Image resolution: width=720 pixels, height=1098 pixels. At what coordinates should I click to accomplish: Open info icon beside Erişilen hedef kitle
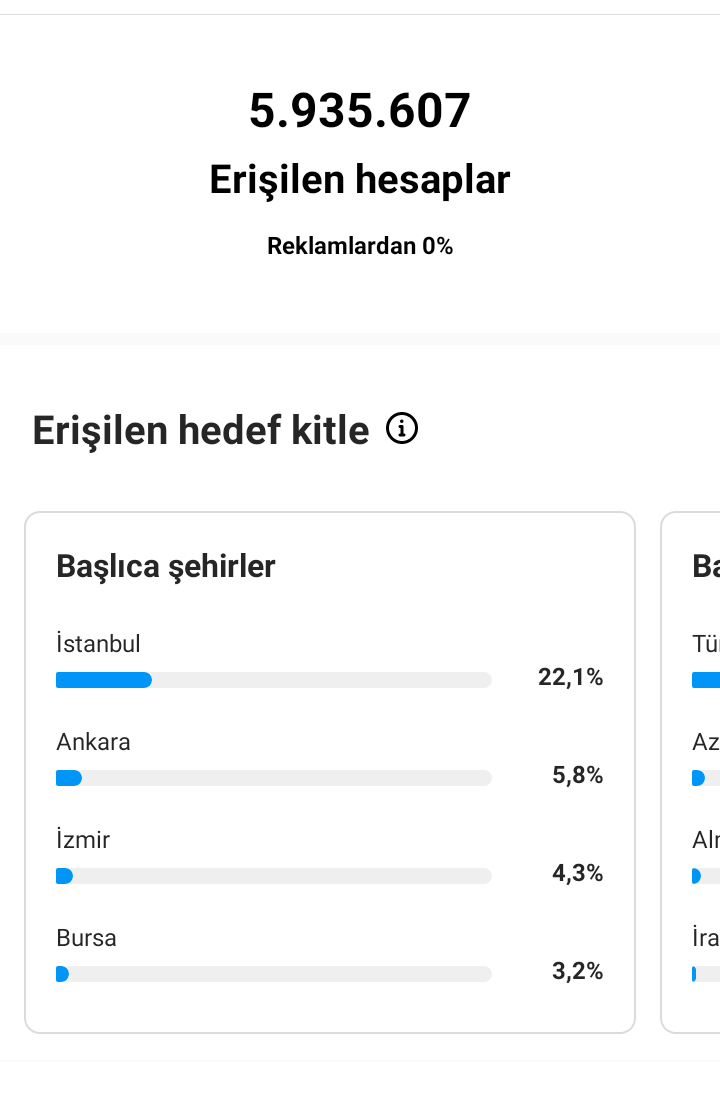pos(402,429)
